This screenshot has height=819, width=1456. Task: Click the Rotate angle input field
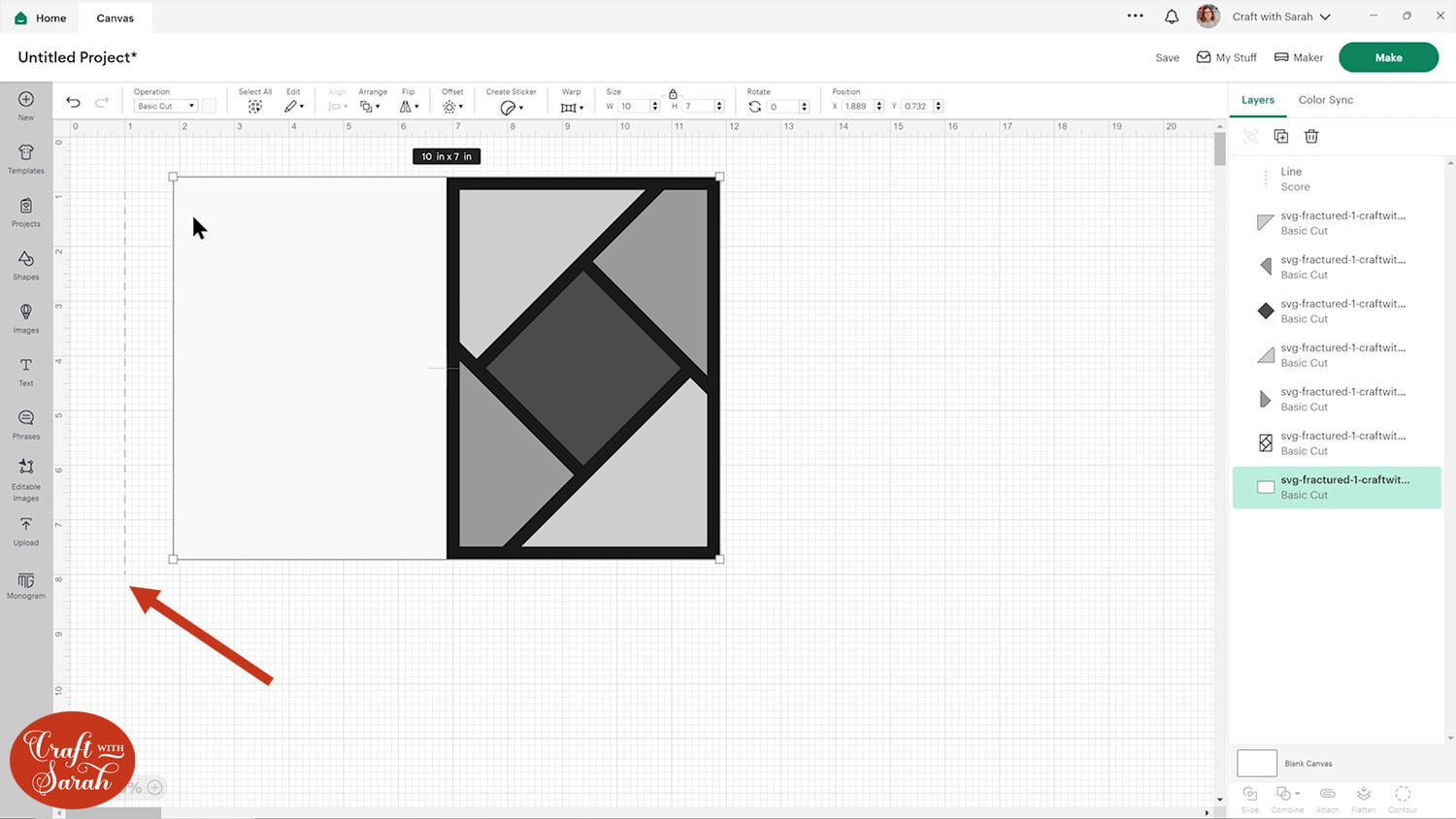pyautogui.click(x=782, y=106)
